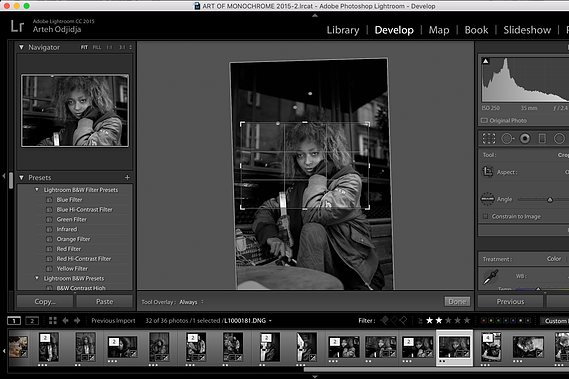Screen dimensions: 569x379
Task: Pick up the Crop Frame tool
Action: (487, 171)
